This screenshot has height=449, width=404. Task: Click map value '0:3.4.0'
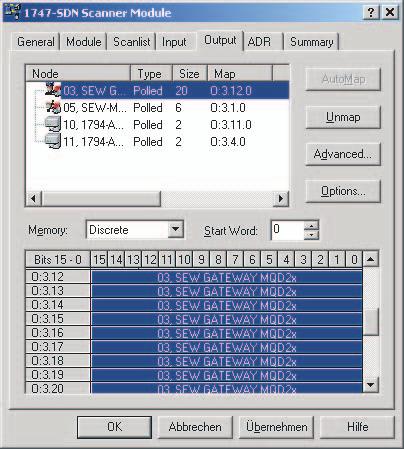(x=228, y=142)
